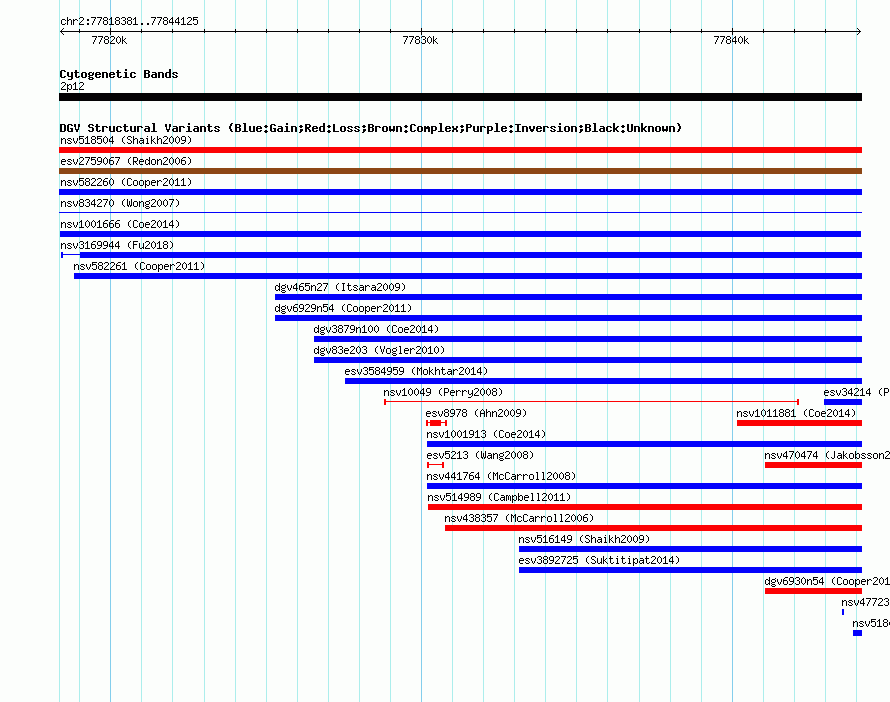Open the dgv6930n54 (Cooper) variant label

coord(826,581)
